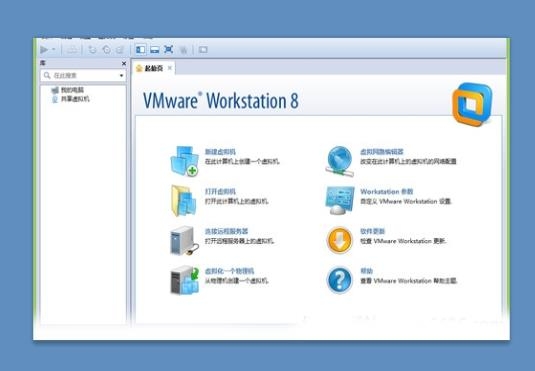Click the Manage Snapshots toolbar icon

coord(120,50)
